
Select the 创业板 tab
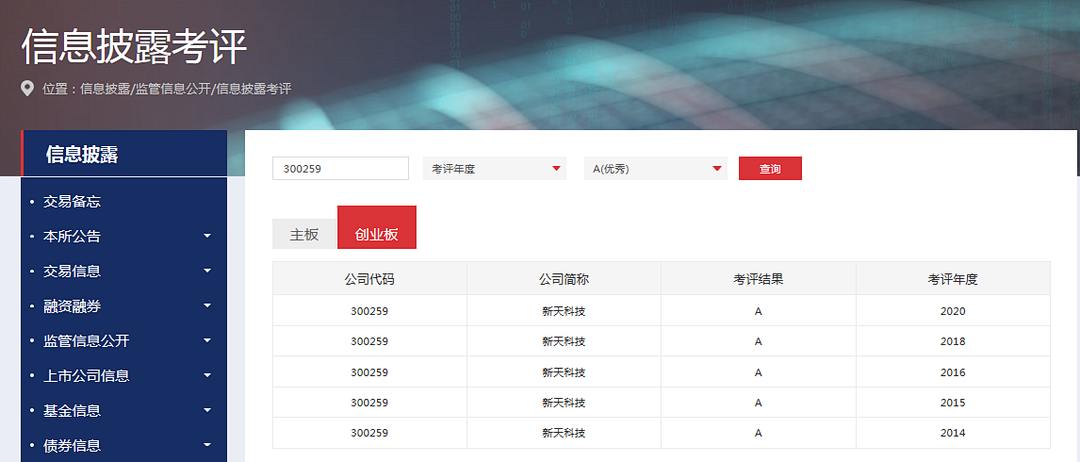click(x=376, y=235)
